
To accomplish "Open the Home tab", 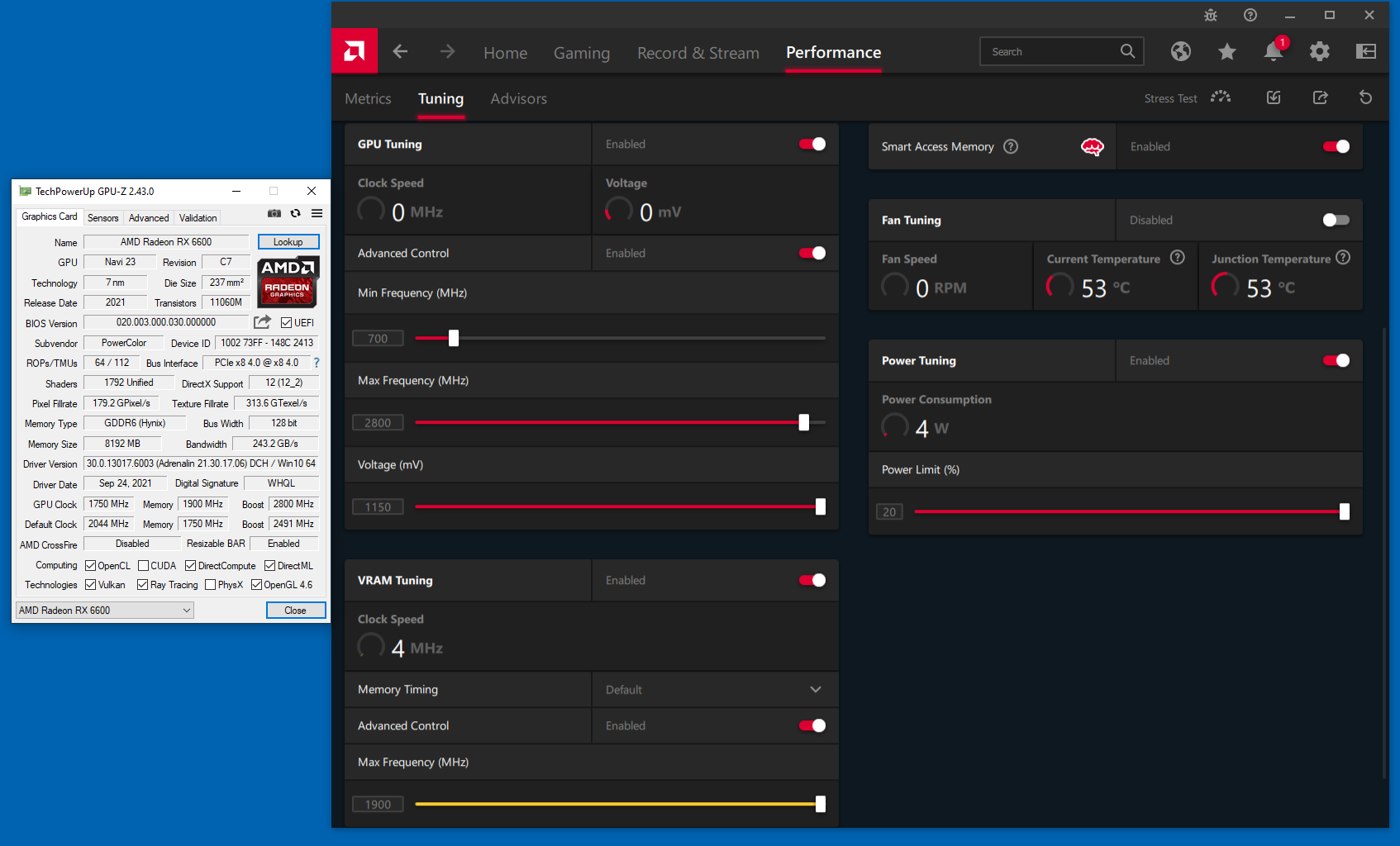I will tap(505, 53).
